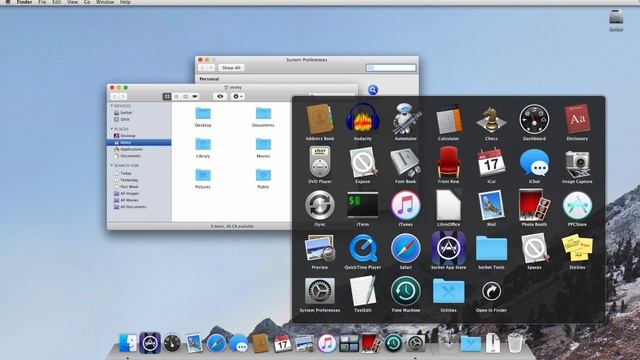Image resolution: width=640 pixels, height=360 pixels.
Task: Open the Action gear dropdown in Finder
Action: 237,96
